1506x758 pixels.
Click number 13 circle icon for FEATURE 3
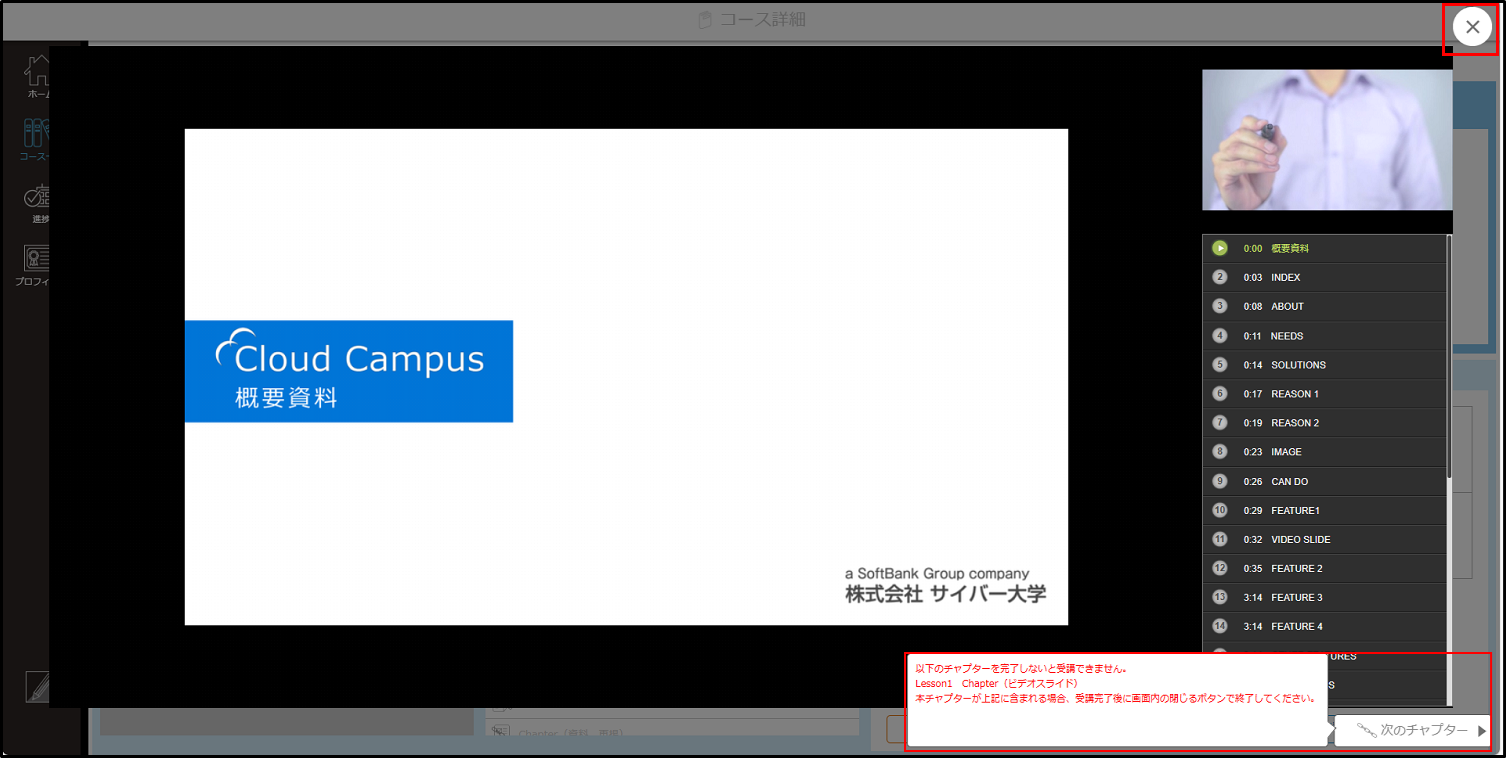[x=1219, y=597]
